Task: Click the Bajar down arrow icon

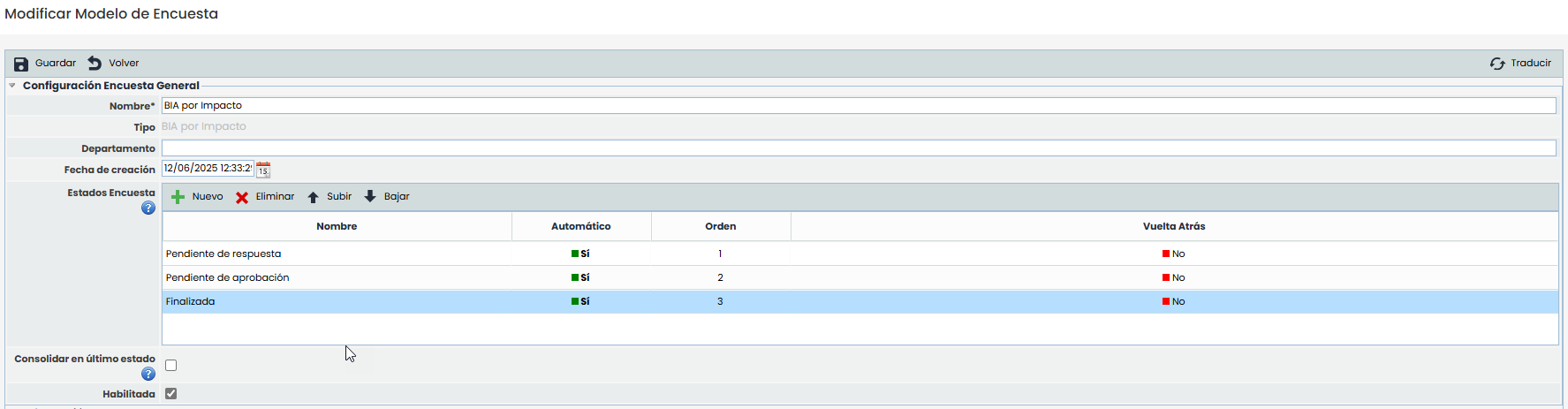Action: [x=370, y=197]
